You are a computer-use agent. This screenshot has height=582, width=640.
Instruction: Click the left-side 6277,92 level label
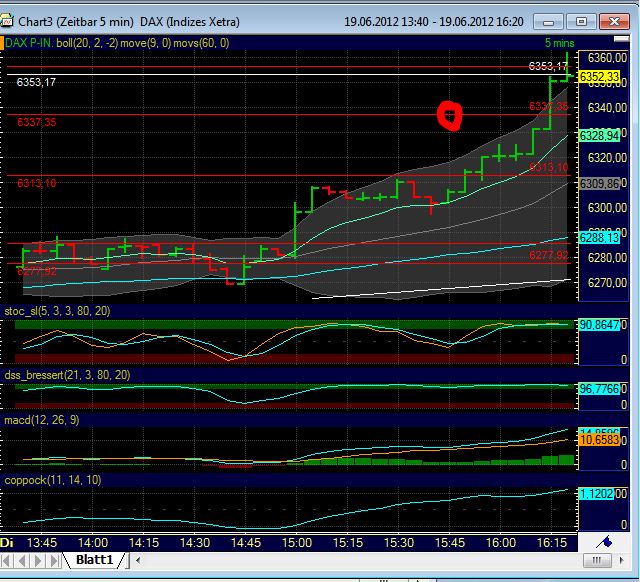(x=37, y=271)
